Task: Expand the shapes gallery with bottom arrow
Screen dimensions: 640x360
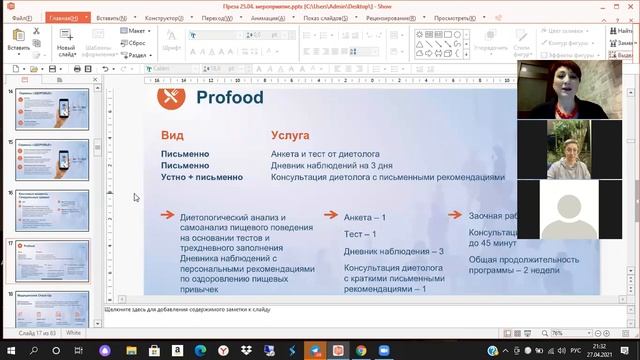Action: click(x=466, y=53)
